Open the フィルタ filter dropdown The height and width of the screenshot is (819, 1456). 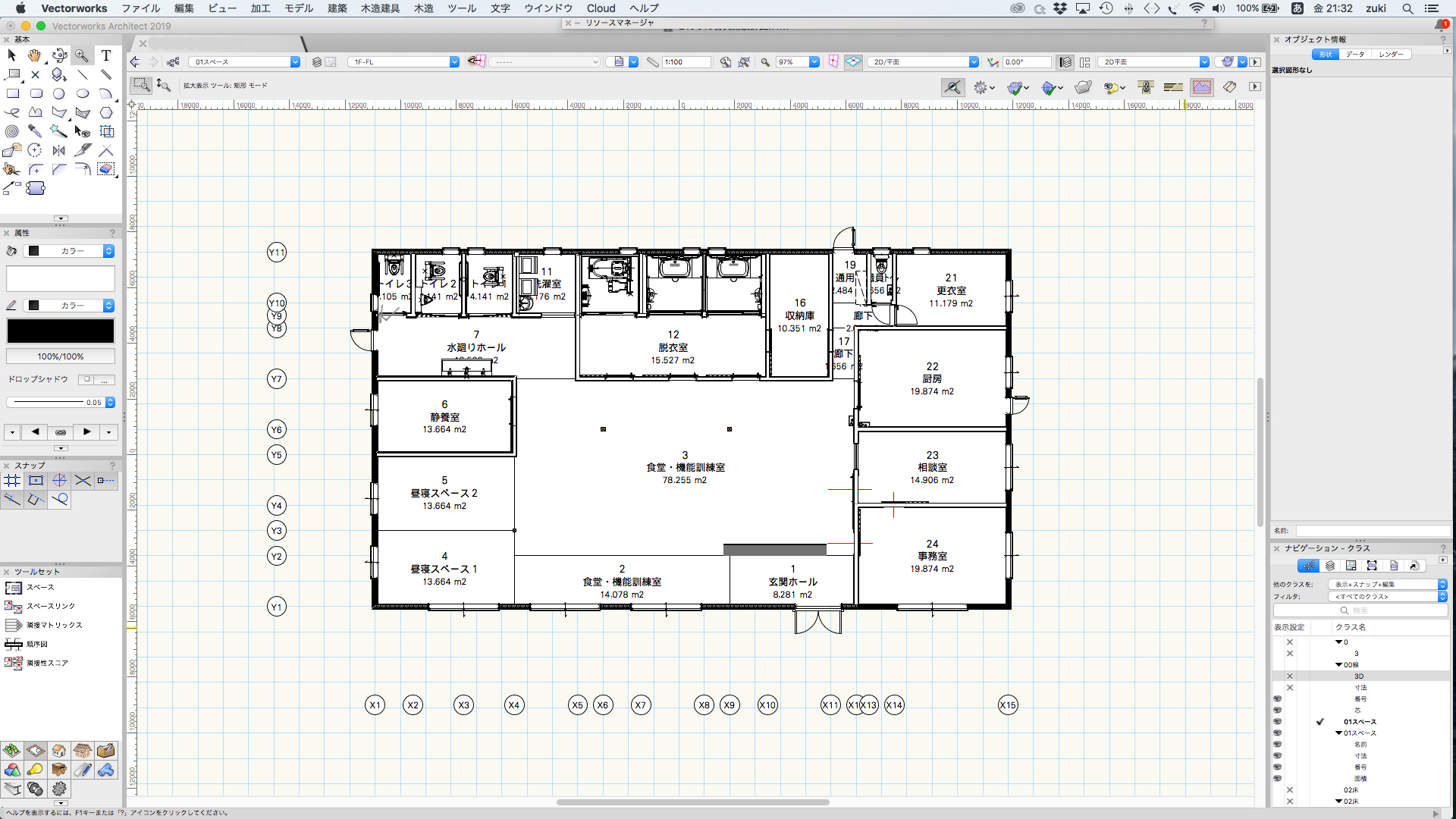(1388, 597)
